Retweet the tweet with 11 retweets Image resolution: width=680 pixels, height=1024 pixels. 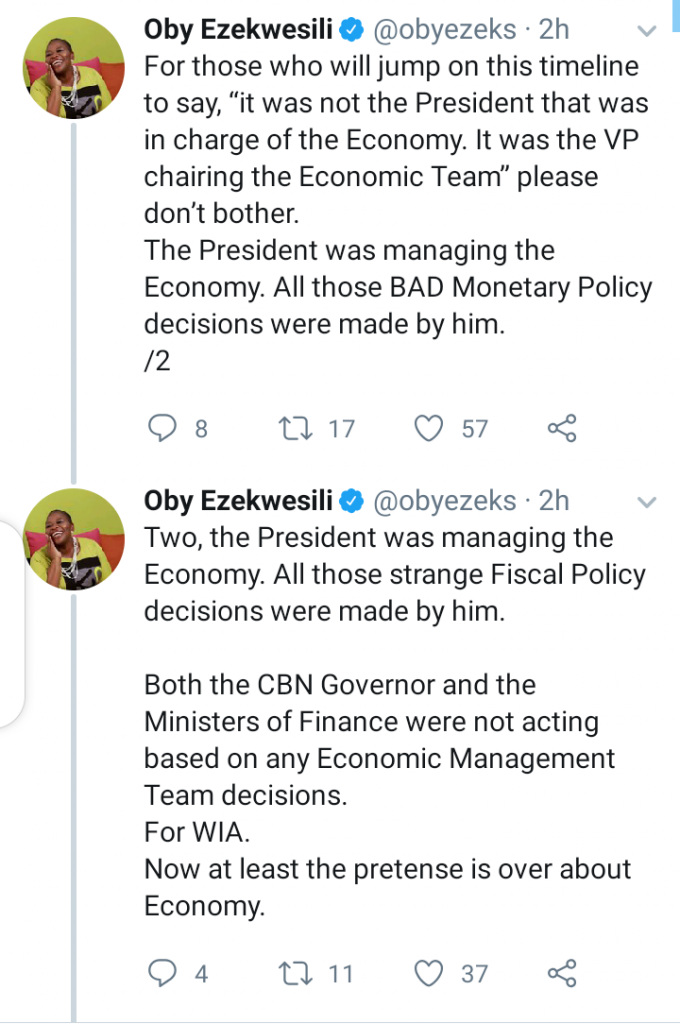click(298, 973)
